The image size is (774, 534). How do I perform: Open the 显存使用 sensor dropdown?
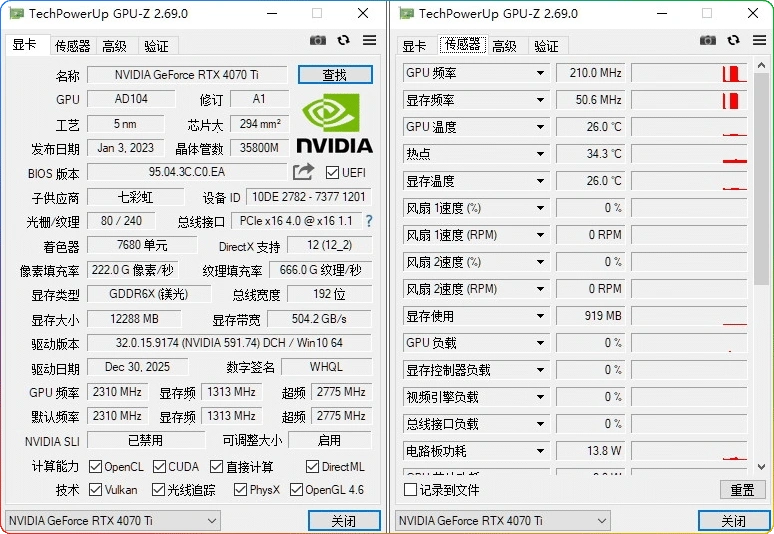(x=541, y=316)
